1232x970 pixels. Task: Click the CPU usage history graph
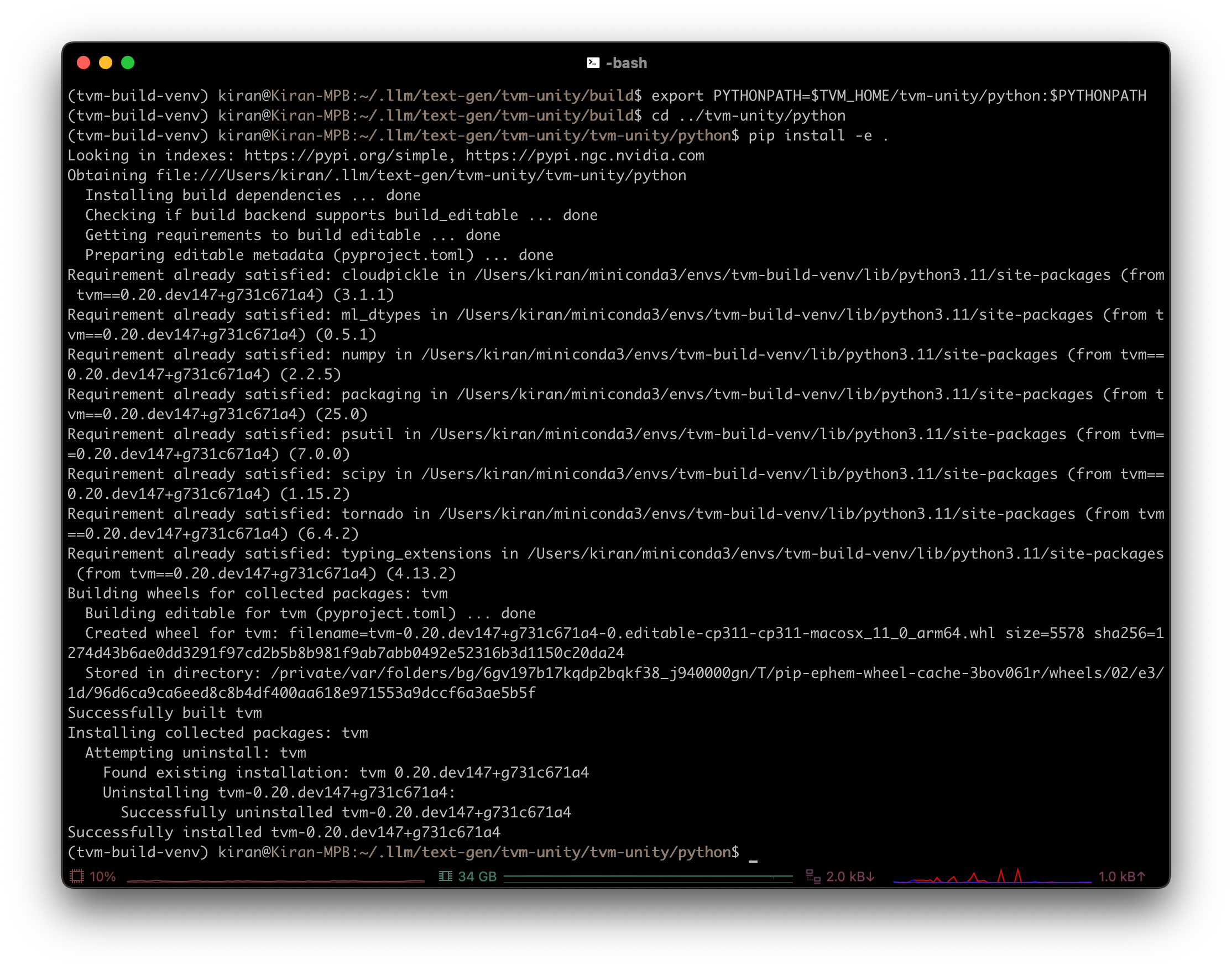tap(275, 880)
